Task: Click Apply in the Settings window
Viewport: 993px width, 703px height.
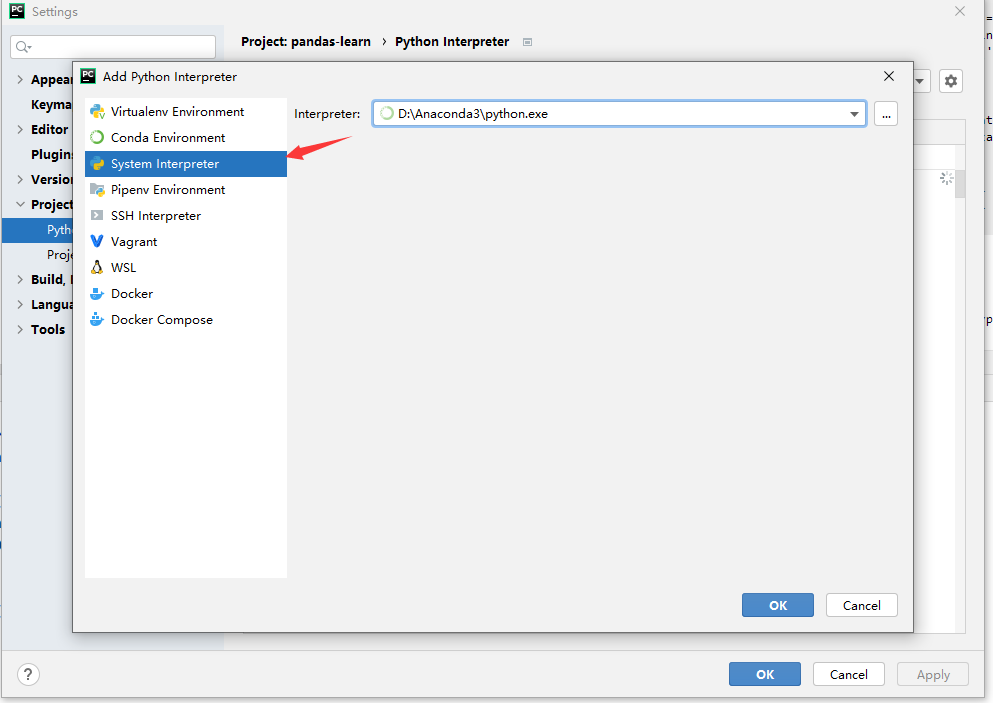Action: 933,674
